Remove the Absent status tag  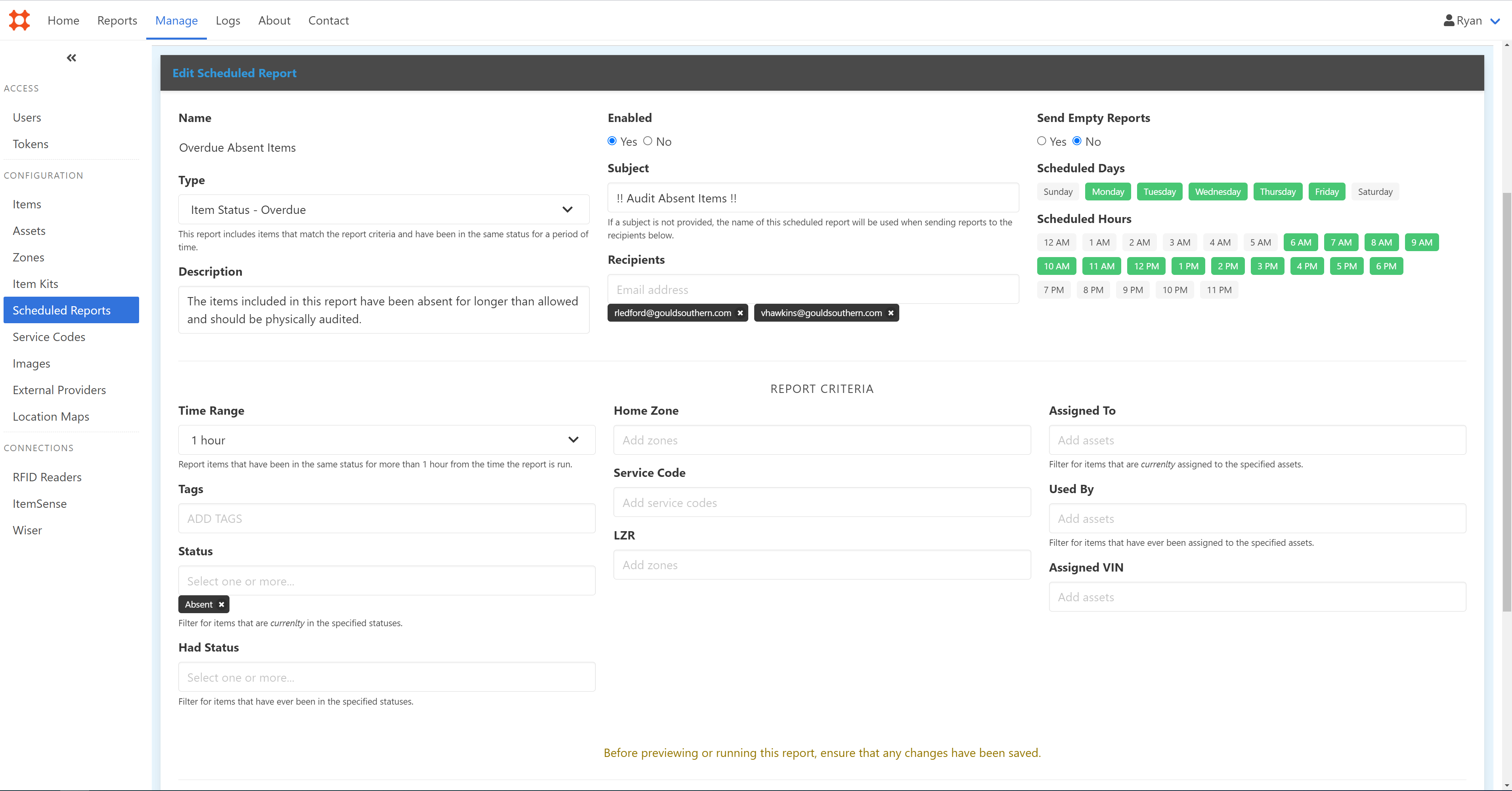[221, 604]
